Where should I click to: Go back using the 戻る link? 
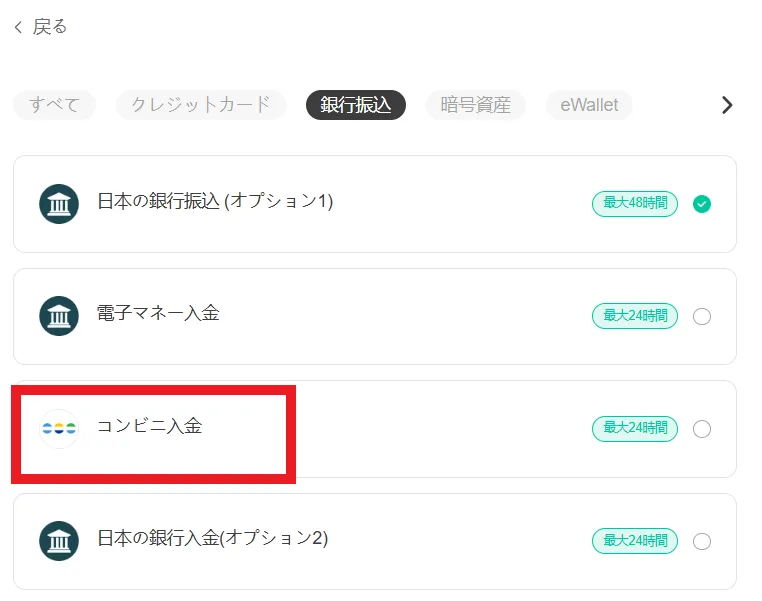tap(50, 28)
